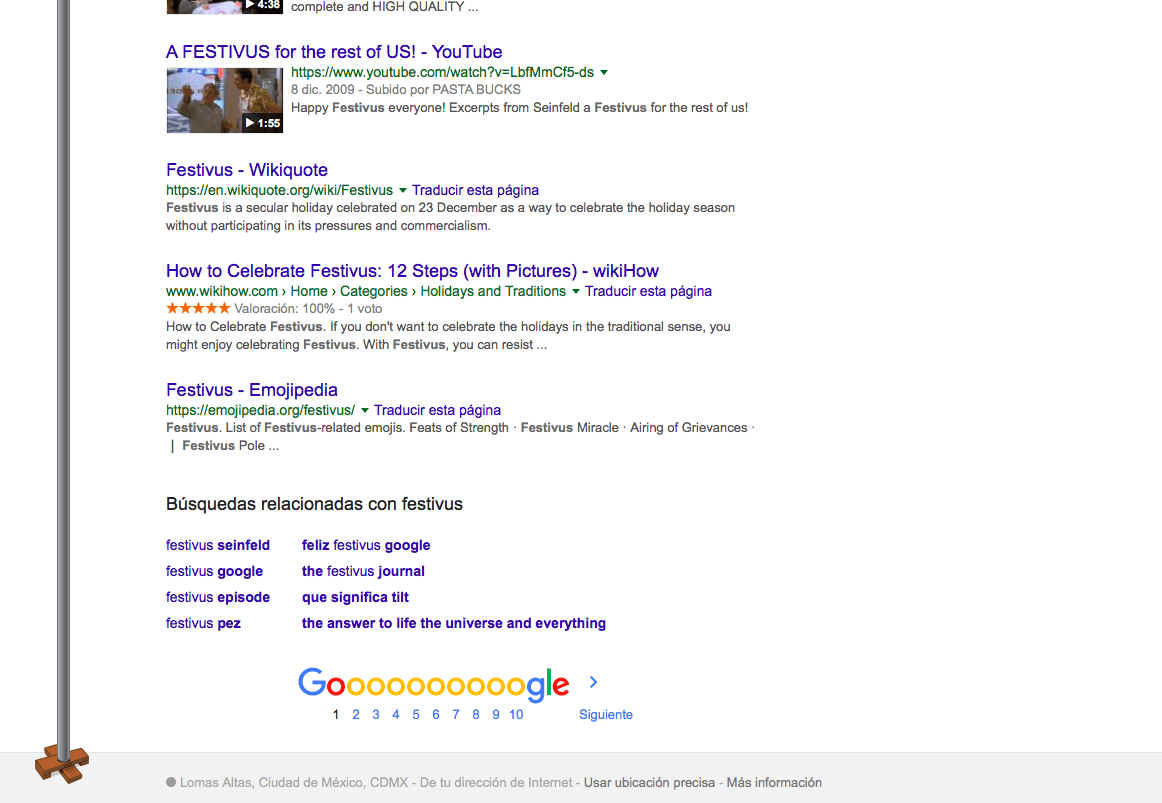Expand the Emojipedia URL dropdown arrow
The height and width of the screenshot is (803, 1162).
365,410
